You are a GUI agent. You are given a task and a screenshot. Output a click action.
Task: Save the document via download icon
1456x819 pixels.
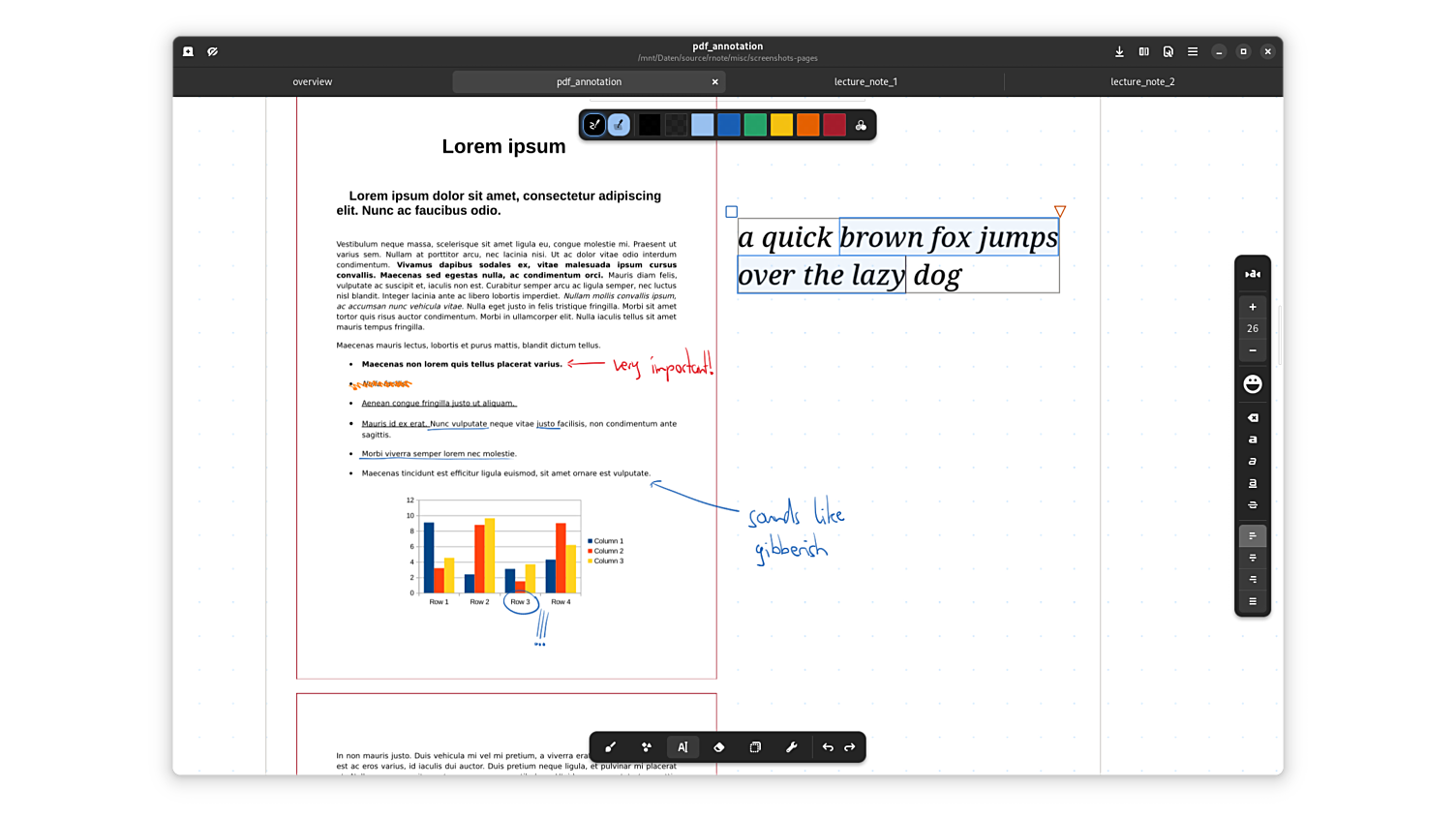pos(1120,52)
